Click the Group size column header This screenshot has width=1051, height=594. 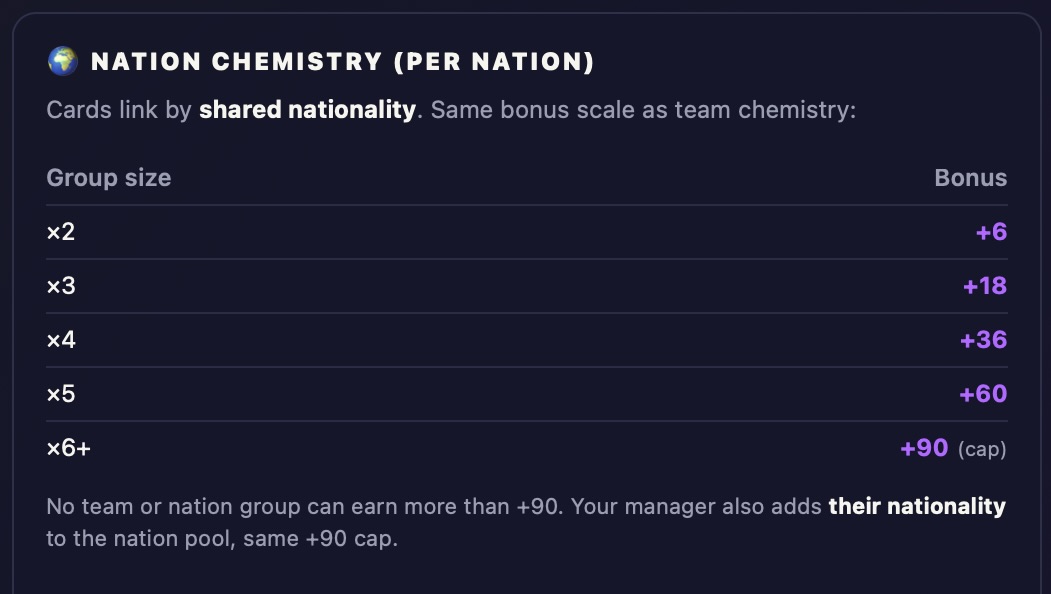(x=109, y=178)
